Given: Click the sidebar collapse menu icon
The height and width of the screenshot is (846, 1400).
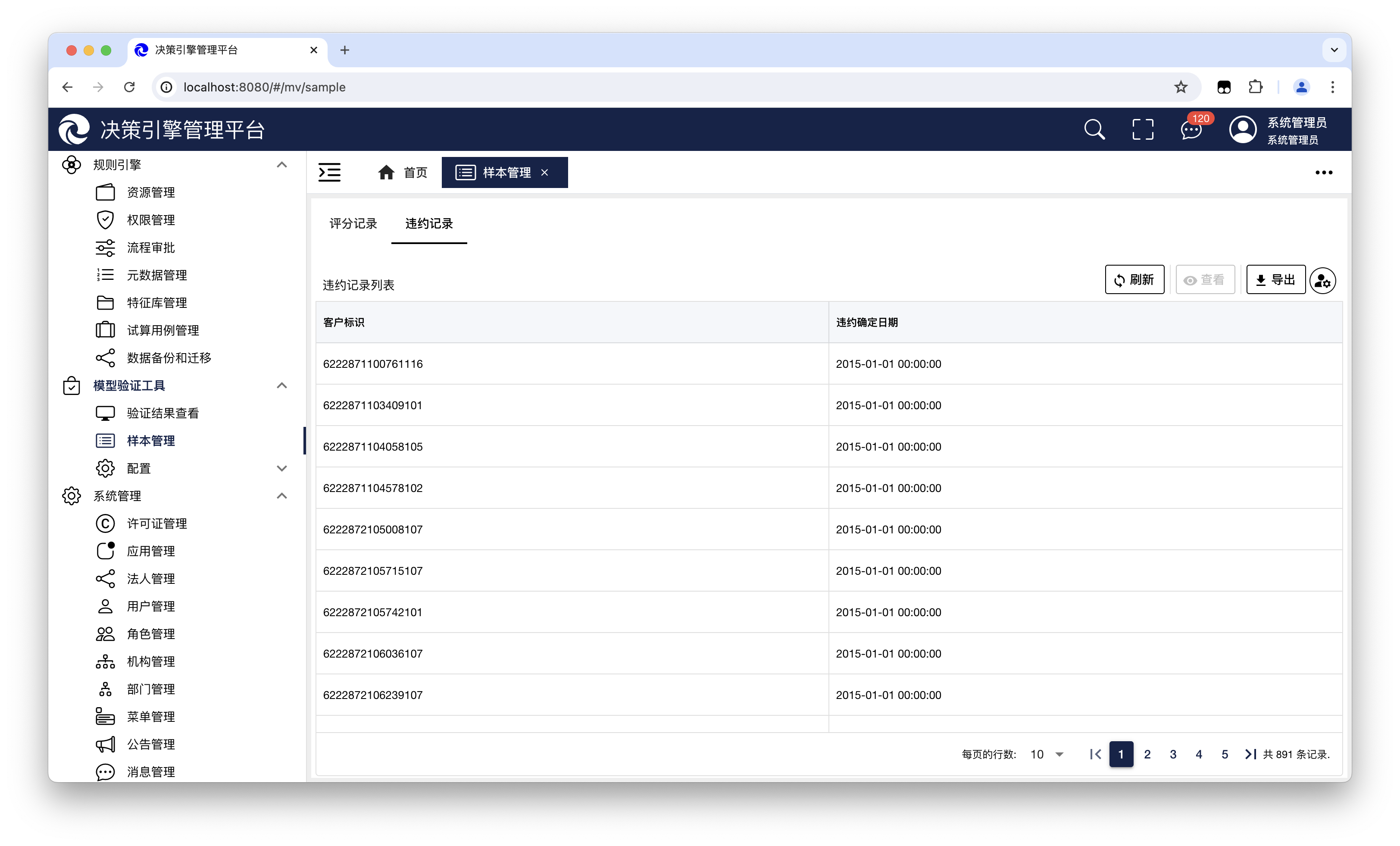Looking at the screenshot, I should pyautogui.click(x=330, y=172).
